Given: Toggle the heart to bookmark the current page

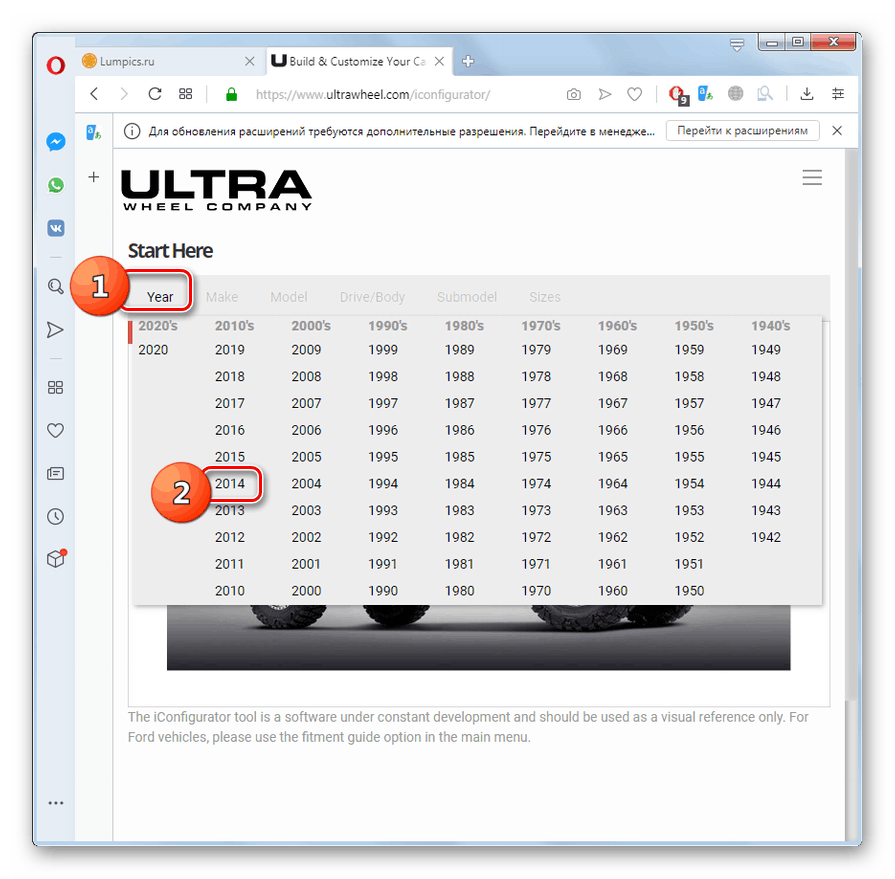Looking at the screenshot, I should (634, 93).
